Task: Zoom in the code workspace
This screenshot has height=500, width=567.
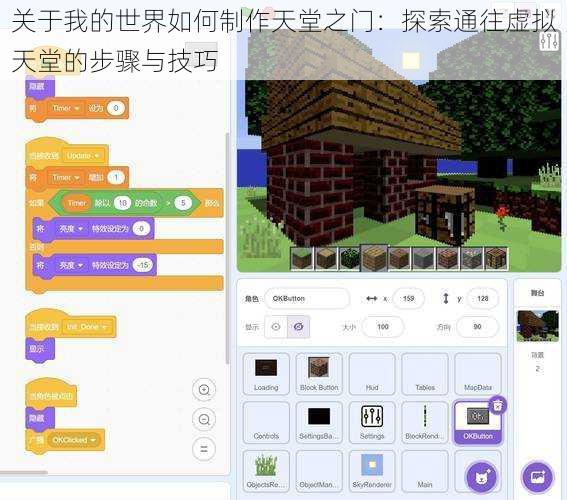Action: pos(204,390)
